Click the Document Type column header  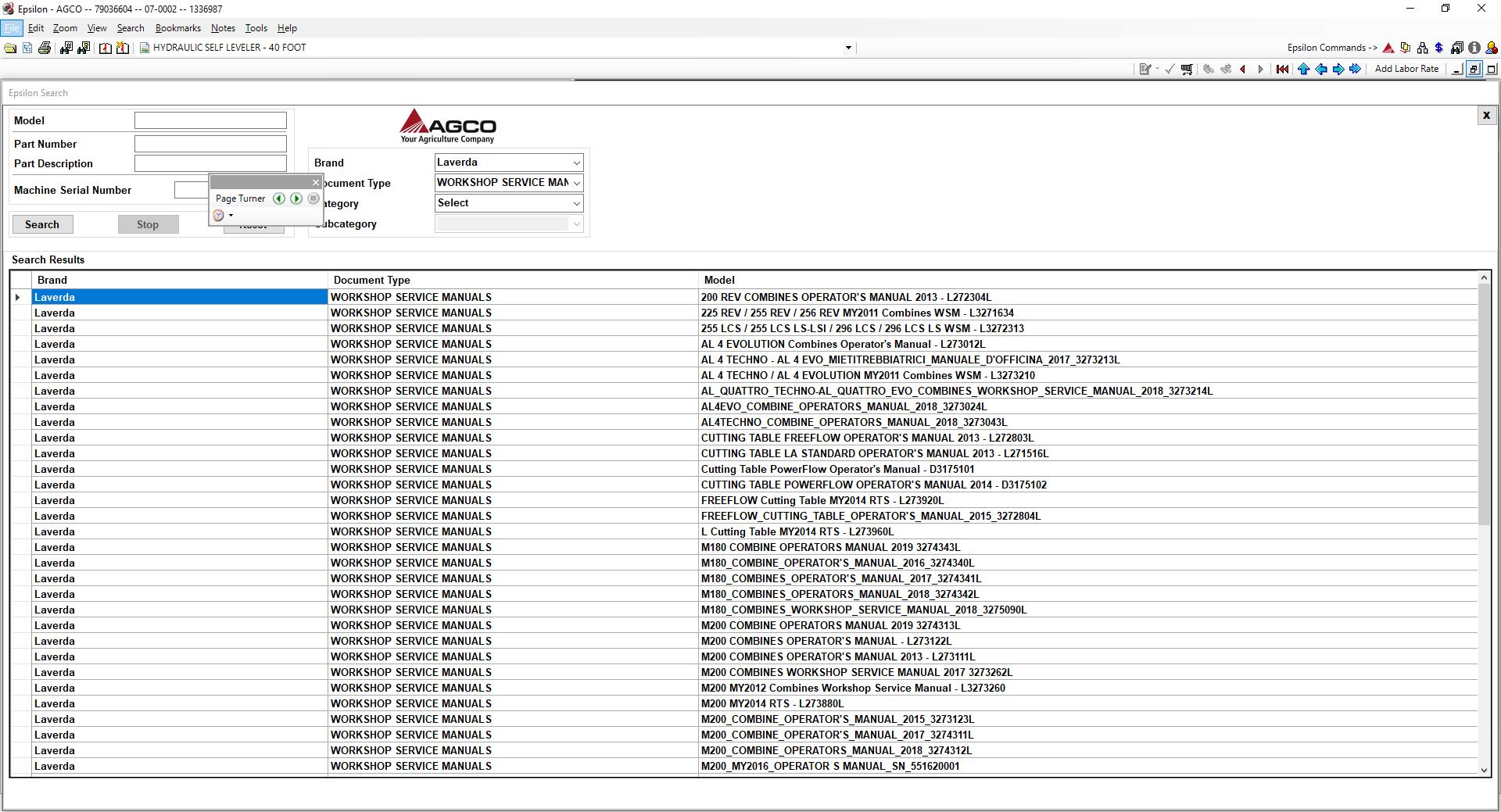point(513,280)
